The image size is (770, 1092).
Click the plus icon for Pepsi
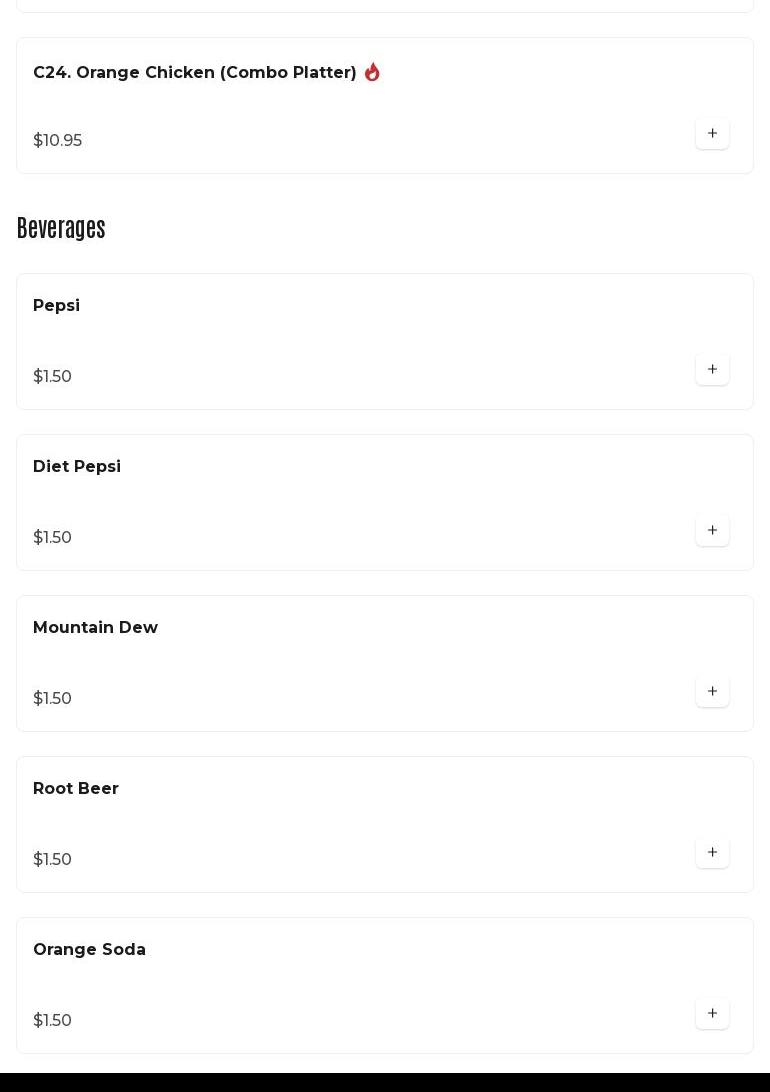(712, 369)
